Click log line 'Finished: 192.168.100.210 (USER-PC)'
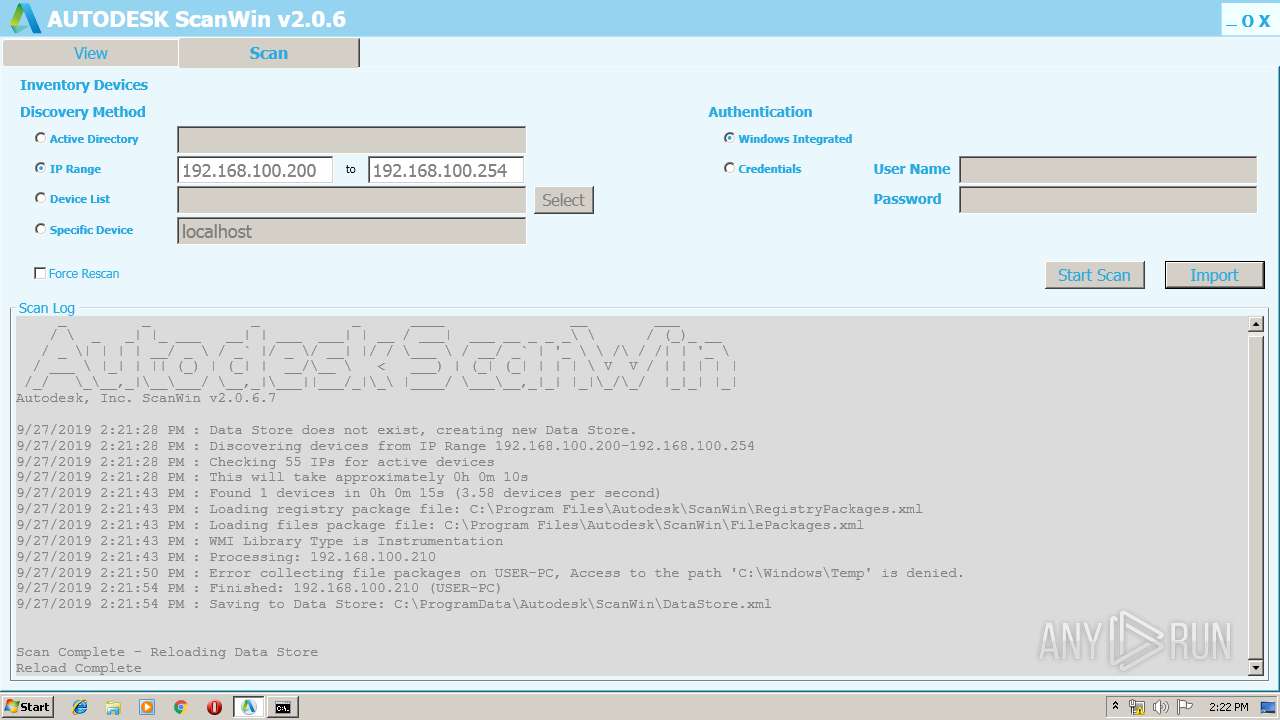The image size is (1280, 720). [259, 588]
